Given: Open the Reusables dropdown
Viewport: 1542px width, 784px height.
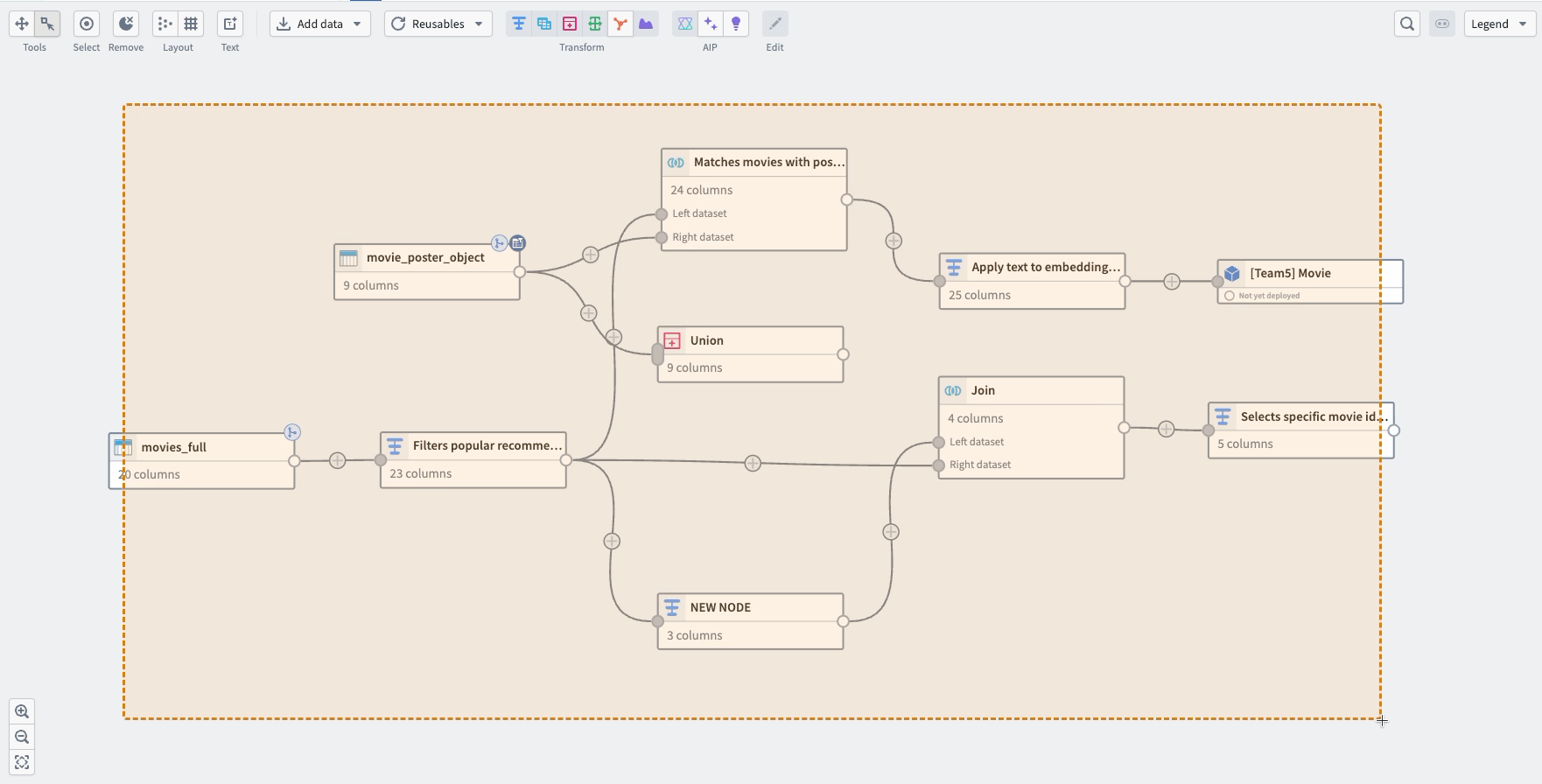Looking at the screenshot, I should coord(438,24).
